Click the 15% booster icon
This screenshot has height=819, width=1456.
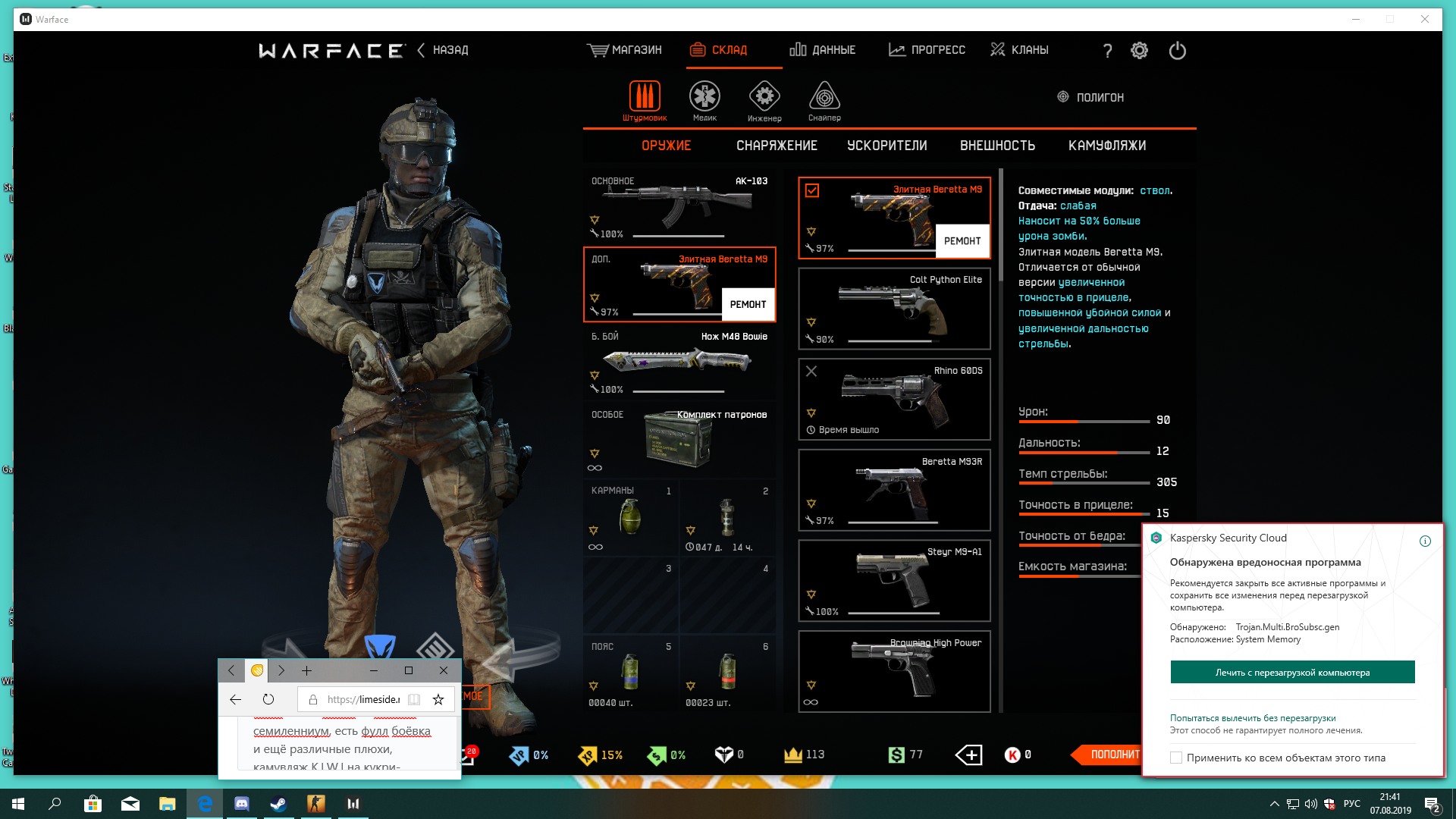588,755
